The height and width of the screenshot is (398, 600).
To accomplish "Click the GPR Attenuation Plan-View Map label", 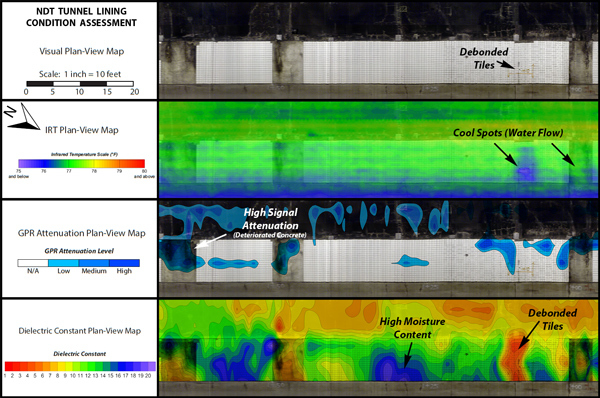I will click(x=82, y=233).
